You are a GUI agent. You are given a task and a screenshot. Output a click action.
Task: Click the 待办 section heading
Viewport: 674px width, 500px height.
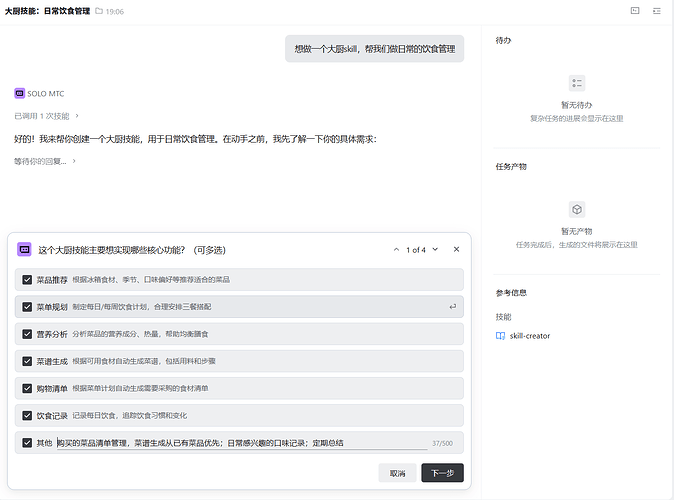coord(503,40)
